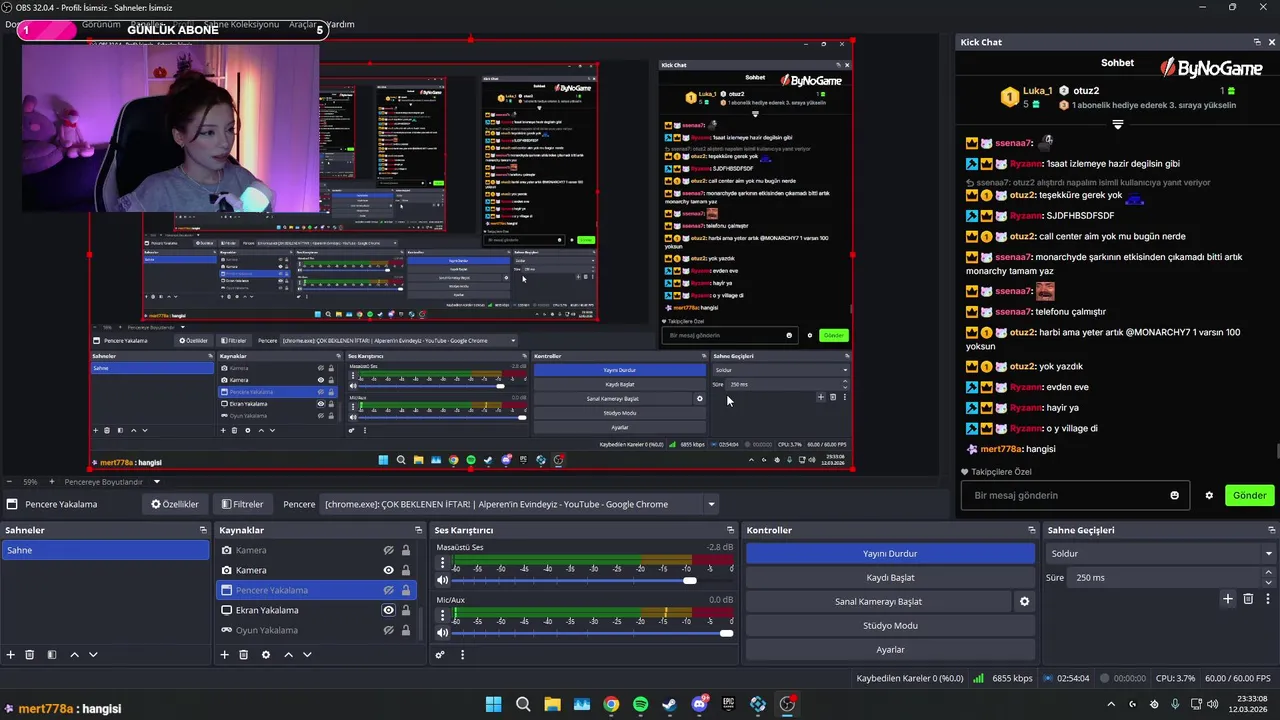Decrease Süre duration with down arrow
The width and height of the screenshot is (1280, 720).
pyautogui.click(x=1269, y=582)
